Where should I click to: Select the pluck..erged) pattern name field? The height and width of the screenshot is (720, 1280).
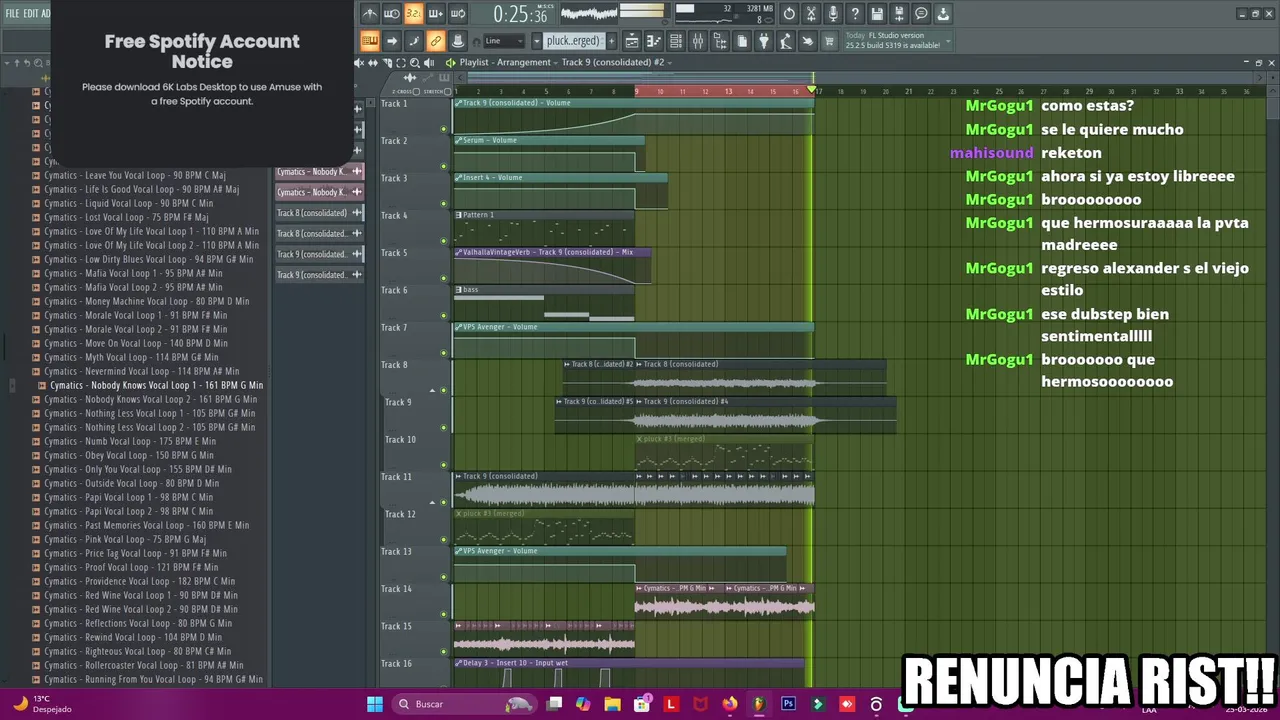tap(574, 41)
